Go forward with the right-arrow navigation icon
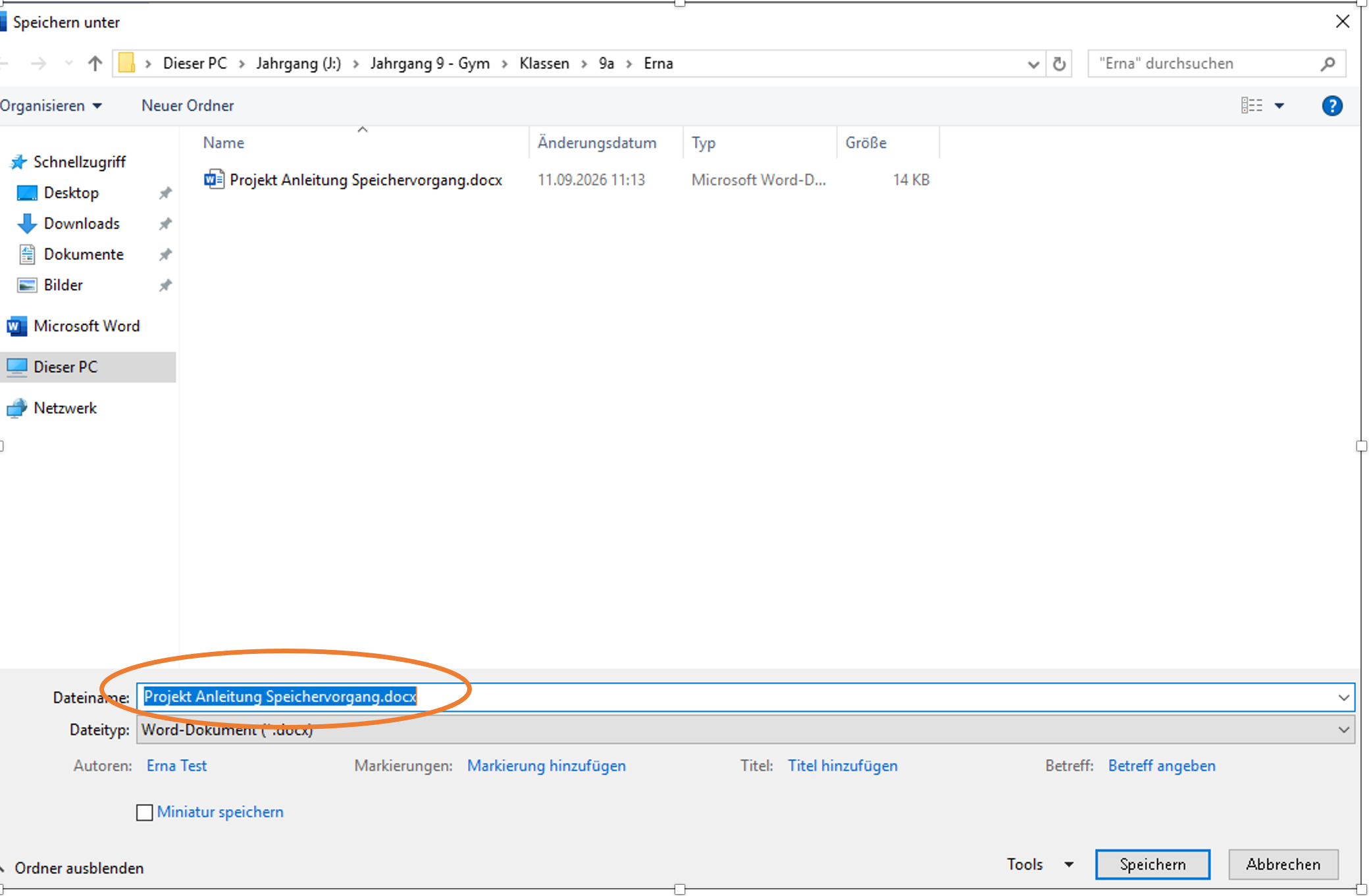The height and width of the screenshot is (896, 1369). [38, 64]
